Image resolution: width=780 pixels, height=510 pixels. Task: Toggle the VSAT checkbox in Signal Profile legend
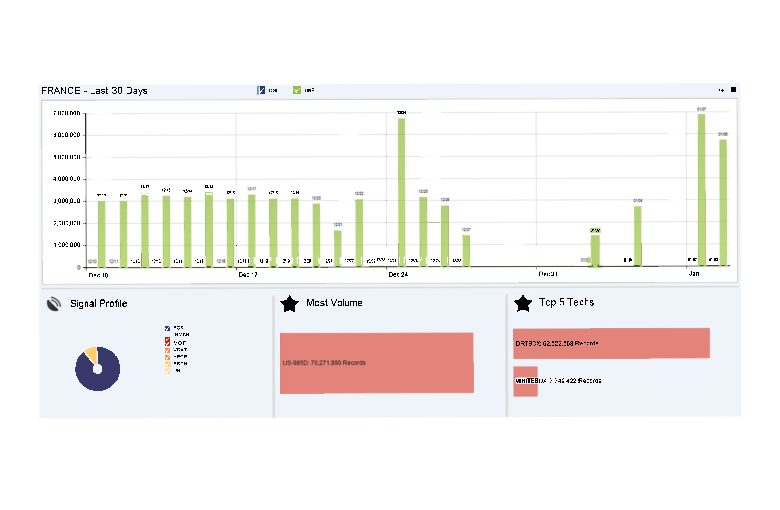(167, 350)
